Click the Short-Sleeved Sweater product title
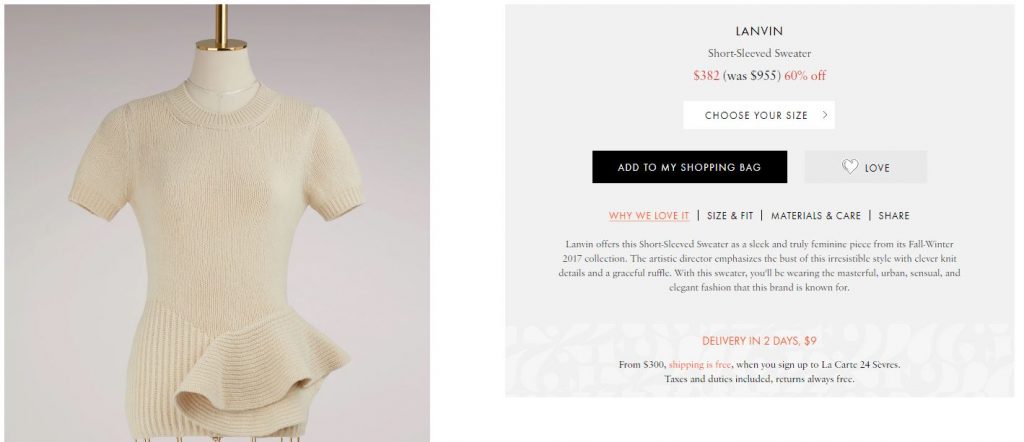The height and width of the screenshot is (442, 1024). pyautogui.click(x=759, y=54)
